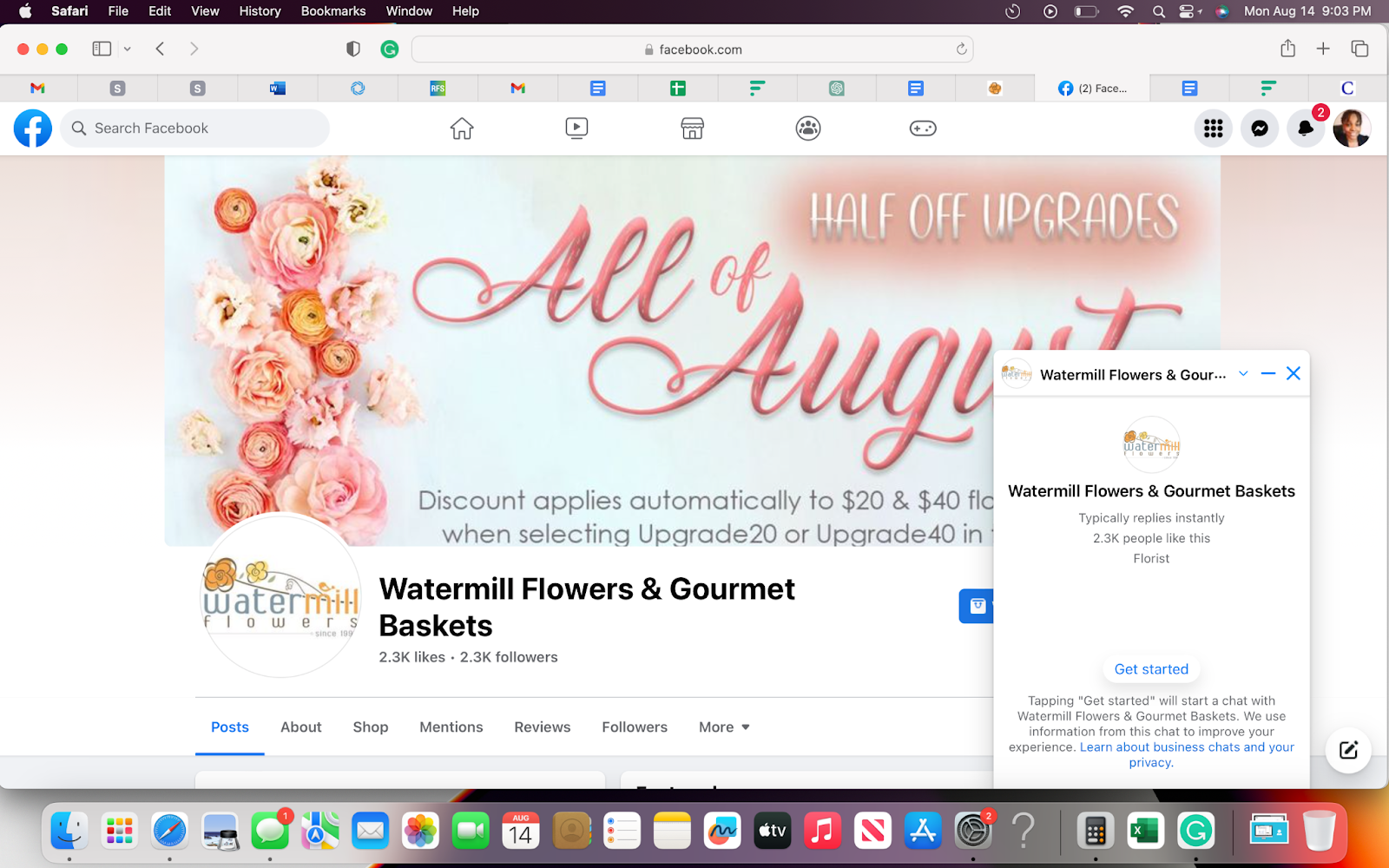Open Calculator from the Dock
This screenshot has width=1389, height=868.
click(x=1096, y=832)
